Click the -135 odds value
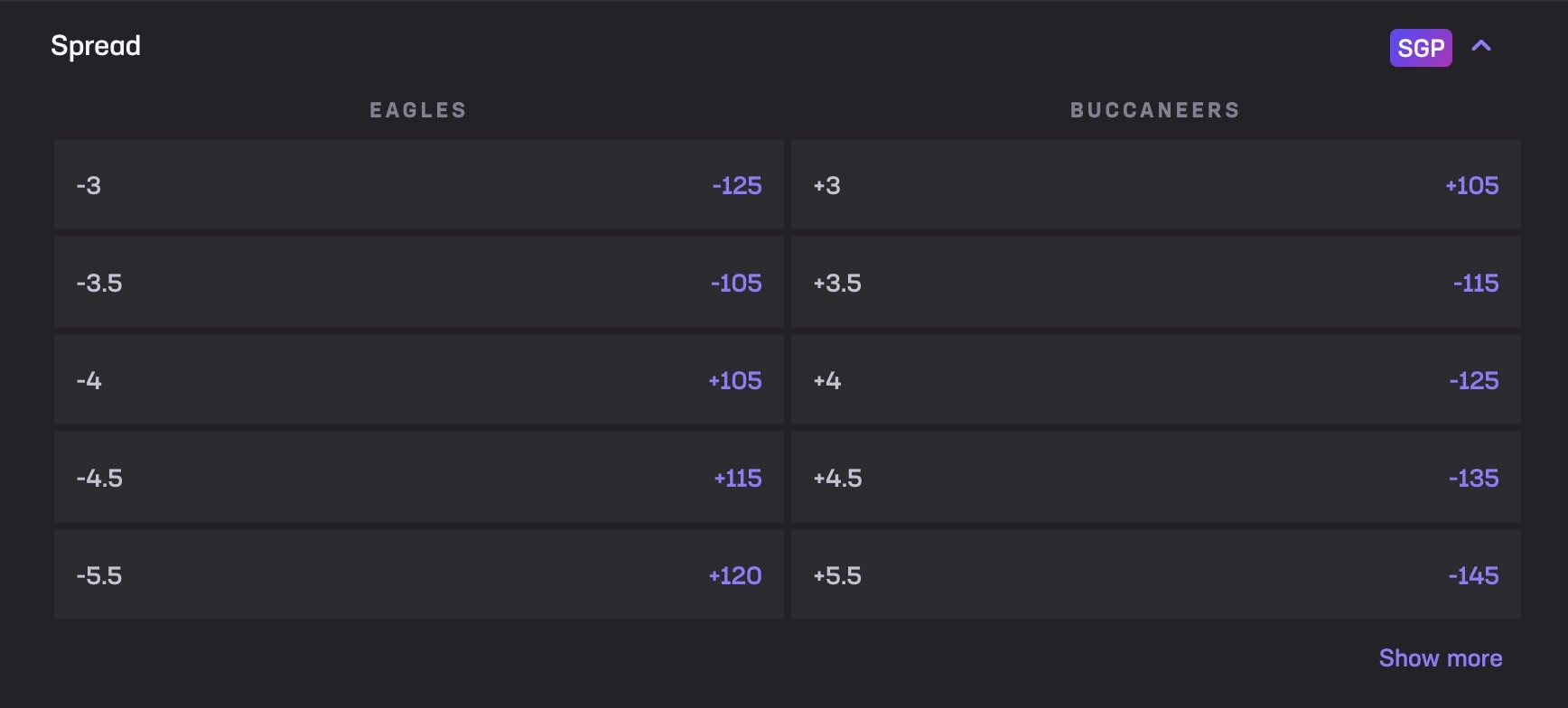The width and height of the screenshot is (1568, 708). pyautogui.click(x=1473, y=478)
